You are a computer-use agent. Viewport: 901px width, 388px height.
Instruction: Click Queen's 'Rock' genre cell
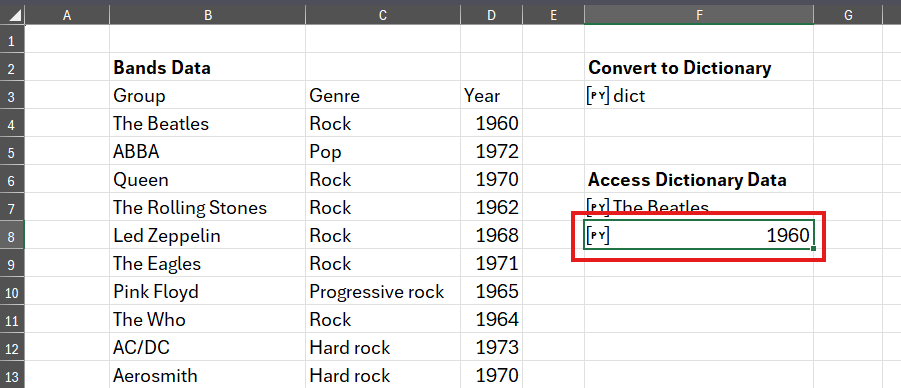(383, 179)
